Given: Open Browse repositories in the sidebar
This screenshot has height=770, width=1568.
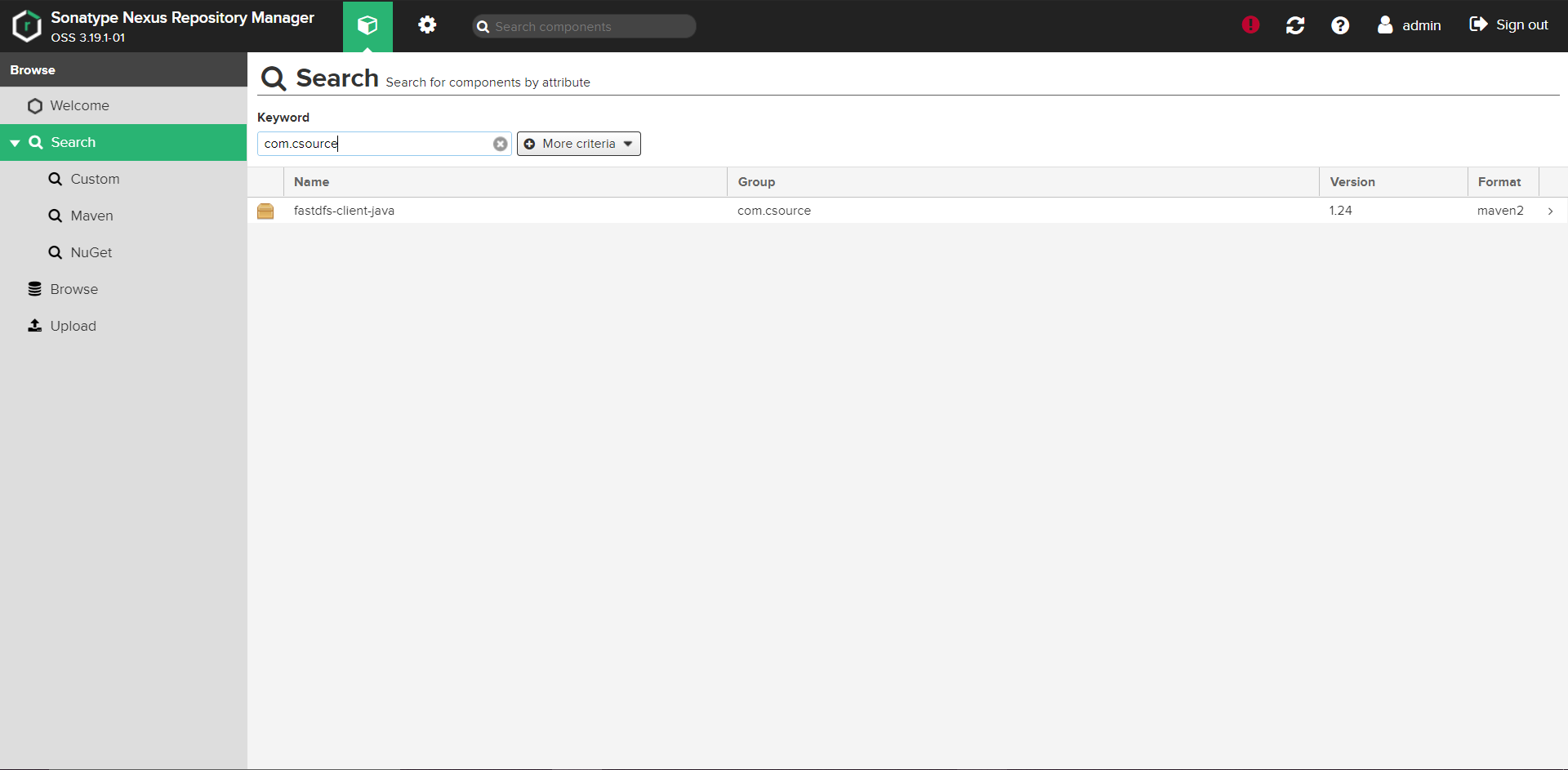Looking at the screenshot, I should pos(123,290).
